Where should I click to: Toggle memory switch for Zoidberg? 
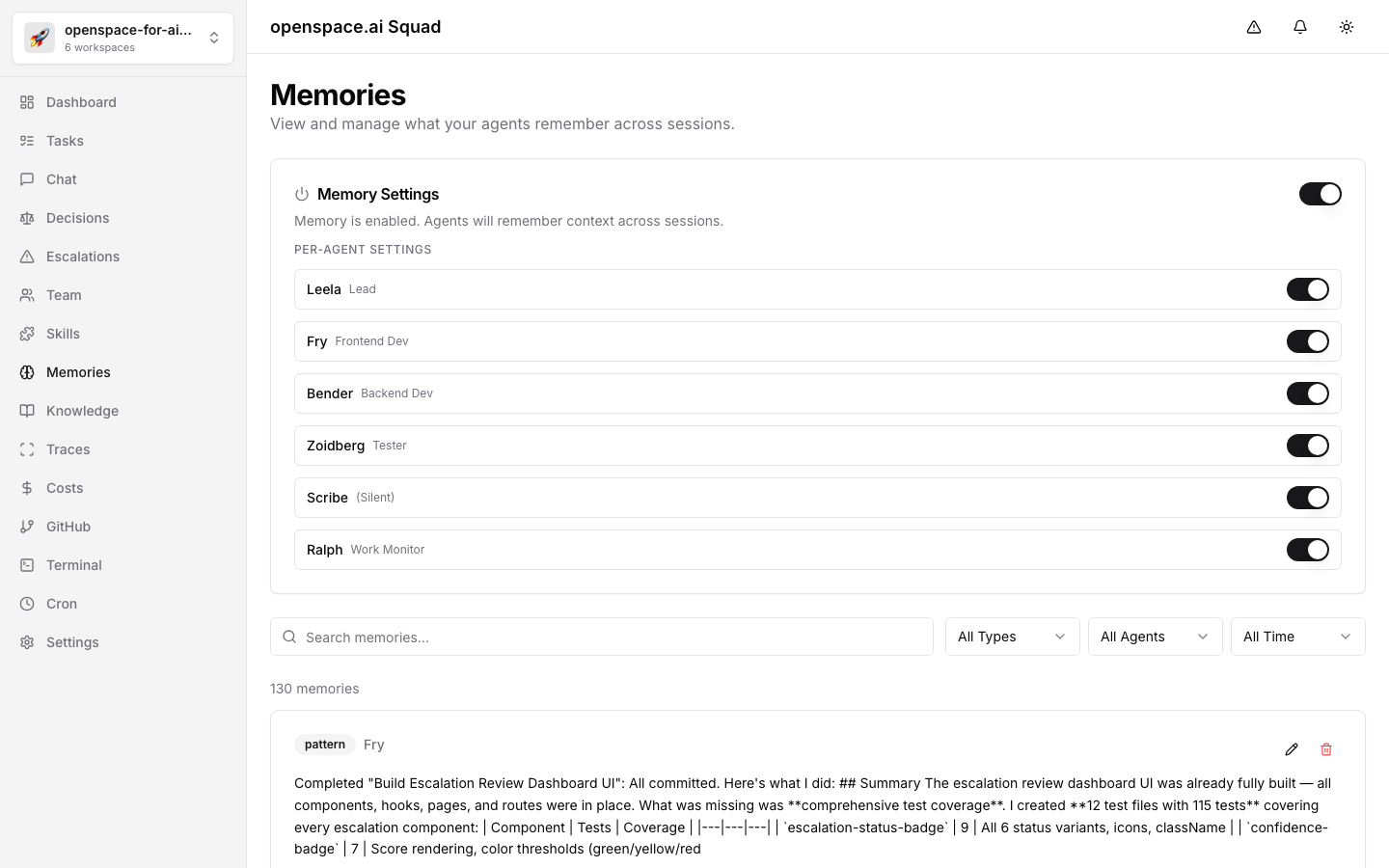pos(1307,446)
